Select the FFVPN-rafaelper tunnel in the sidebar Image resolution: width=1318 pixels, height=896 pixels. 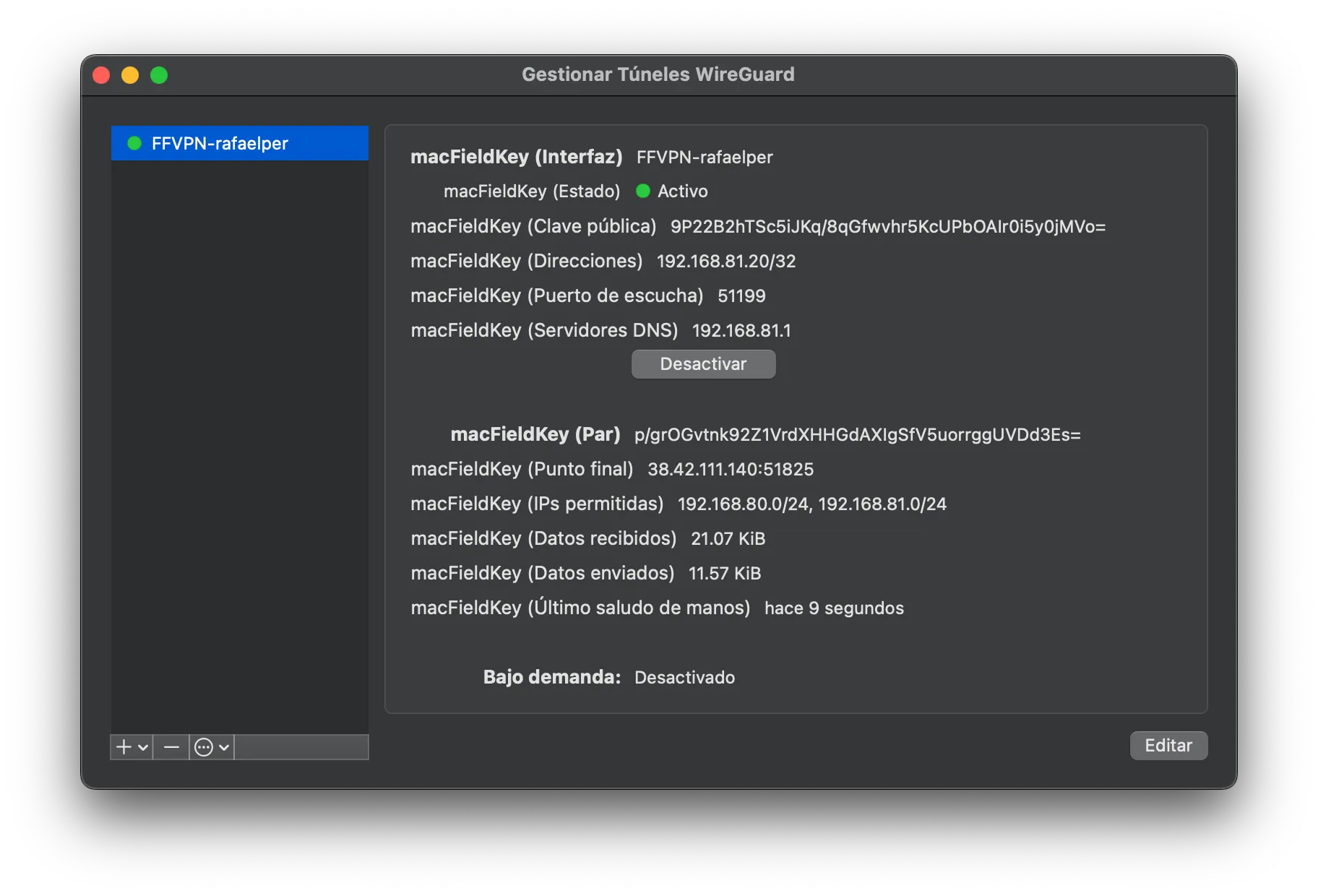[240, 143]
